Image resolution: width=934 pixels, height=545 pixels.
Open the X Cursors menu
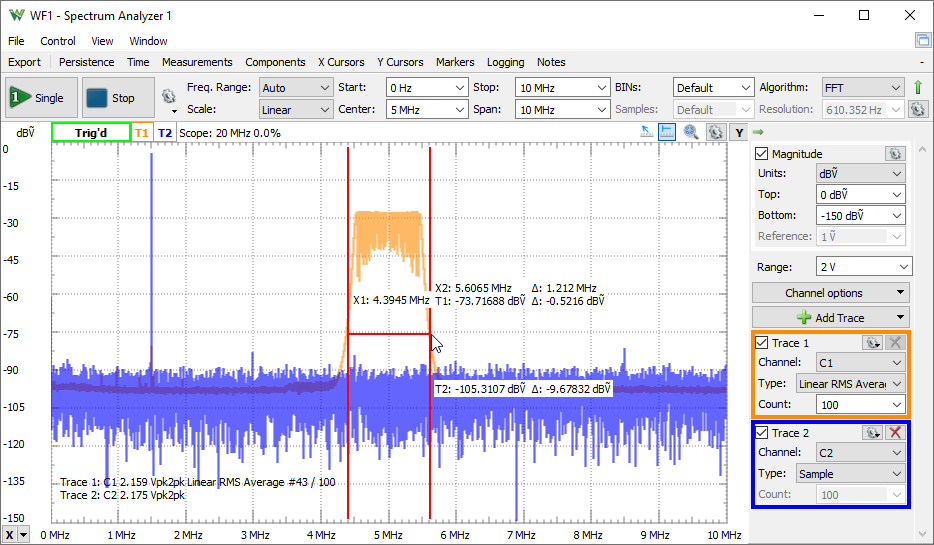[x=341, y=62]
